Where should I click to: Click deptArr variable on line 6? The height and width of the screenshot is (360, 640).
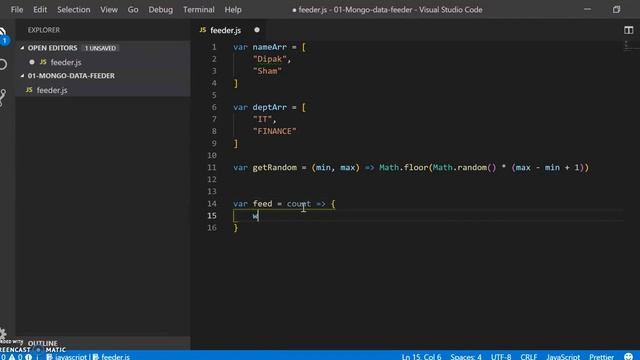click(x=269, y=107)
